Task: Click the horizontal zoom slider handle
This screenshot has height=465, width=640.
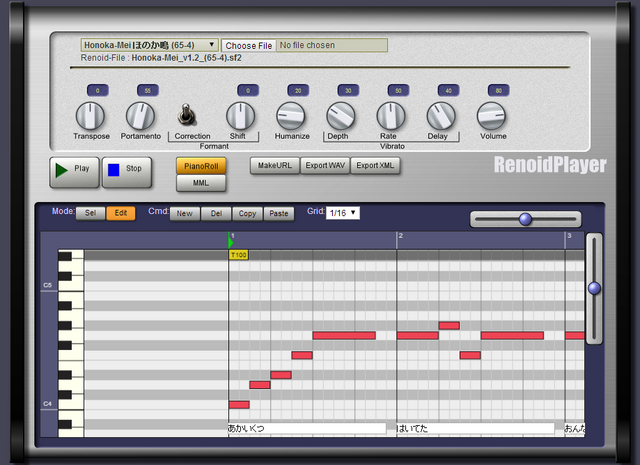Action: [525, 219]
